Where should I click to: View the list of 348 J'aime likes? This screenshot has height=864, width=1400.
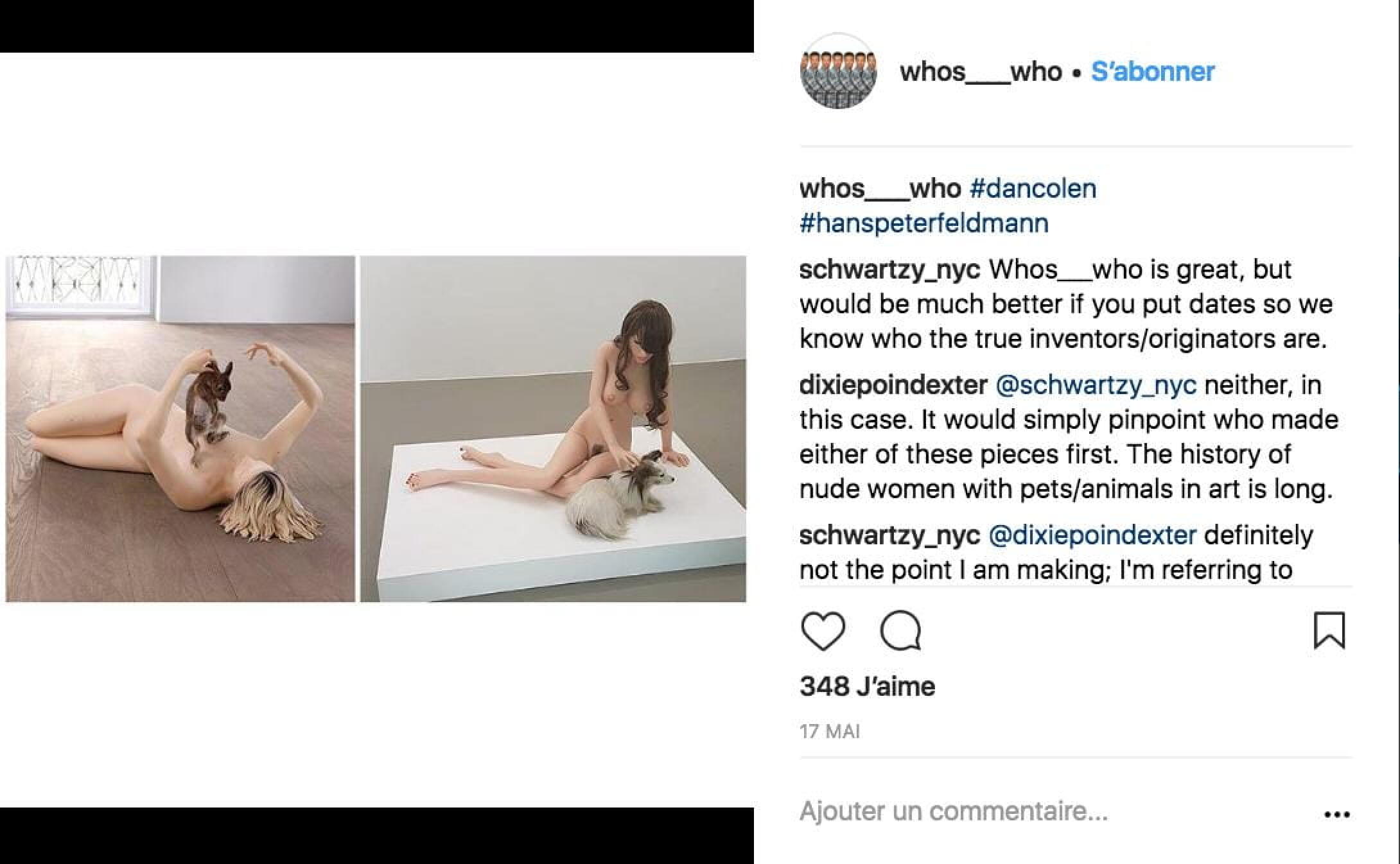(x=867, y=687)
